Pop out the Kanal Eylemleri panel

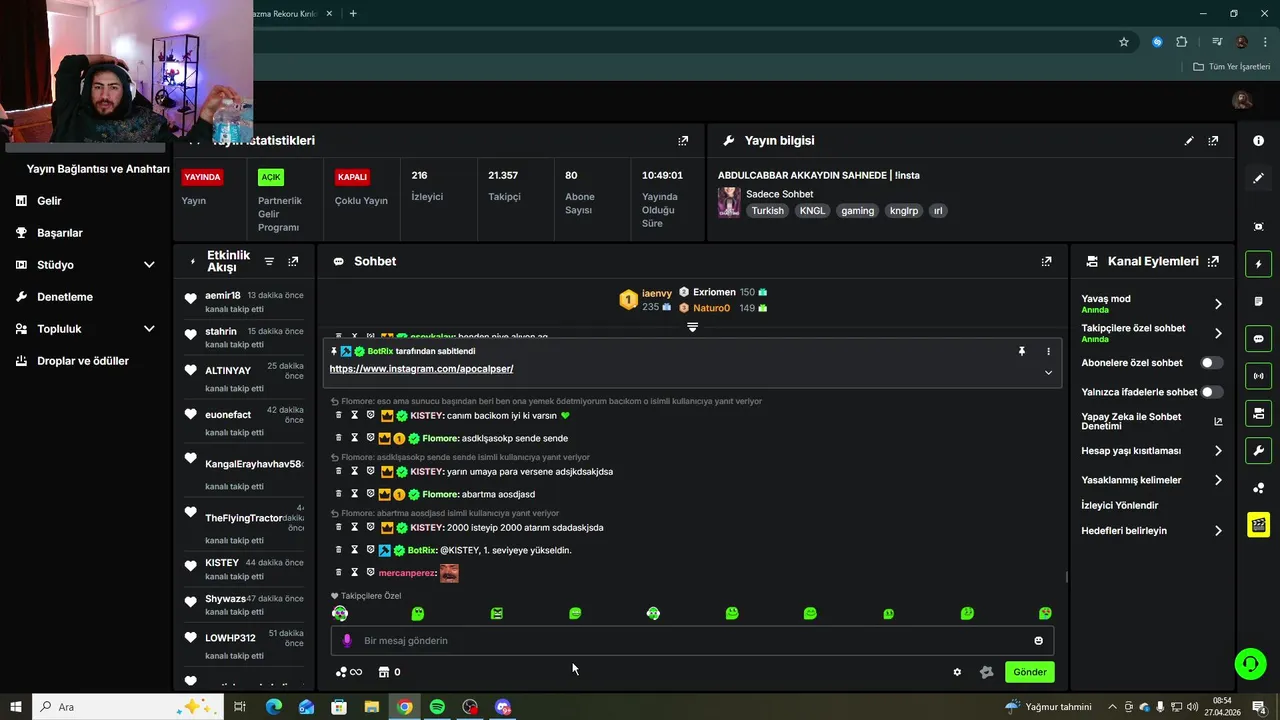click(x=1213, y=261)
